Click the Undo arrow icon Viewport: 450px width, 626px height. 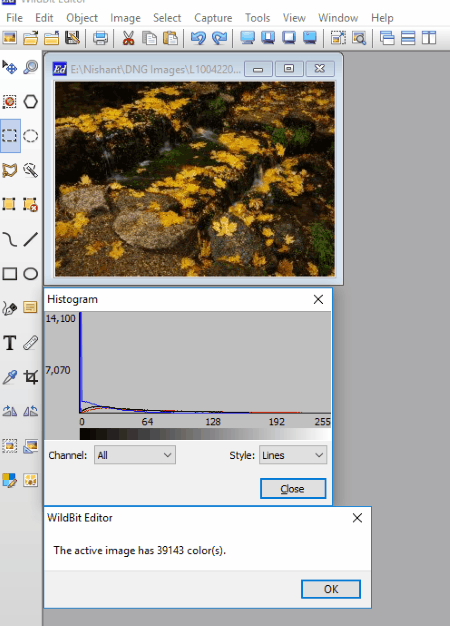point(198,38)
